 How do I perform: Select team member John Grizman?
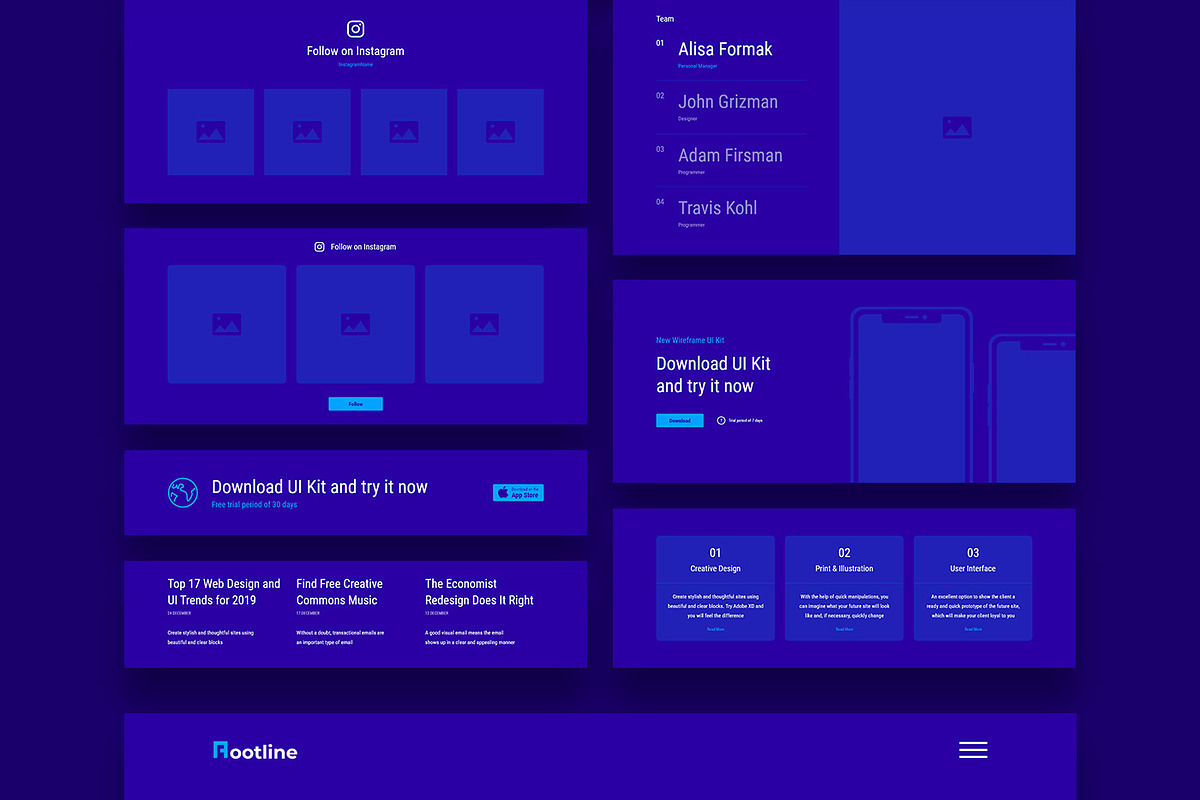coord(727,102)
